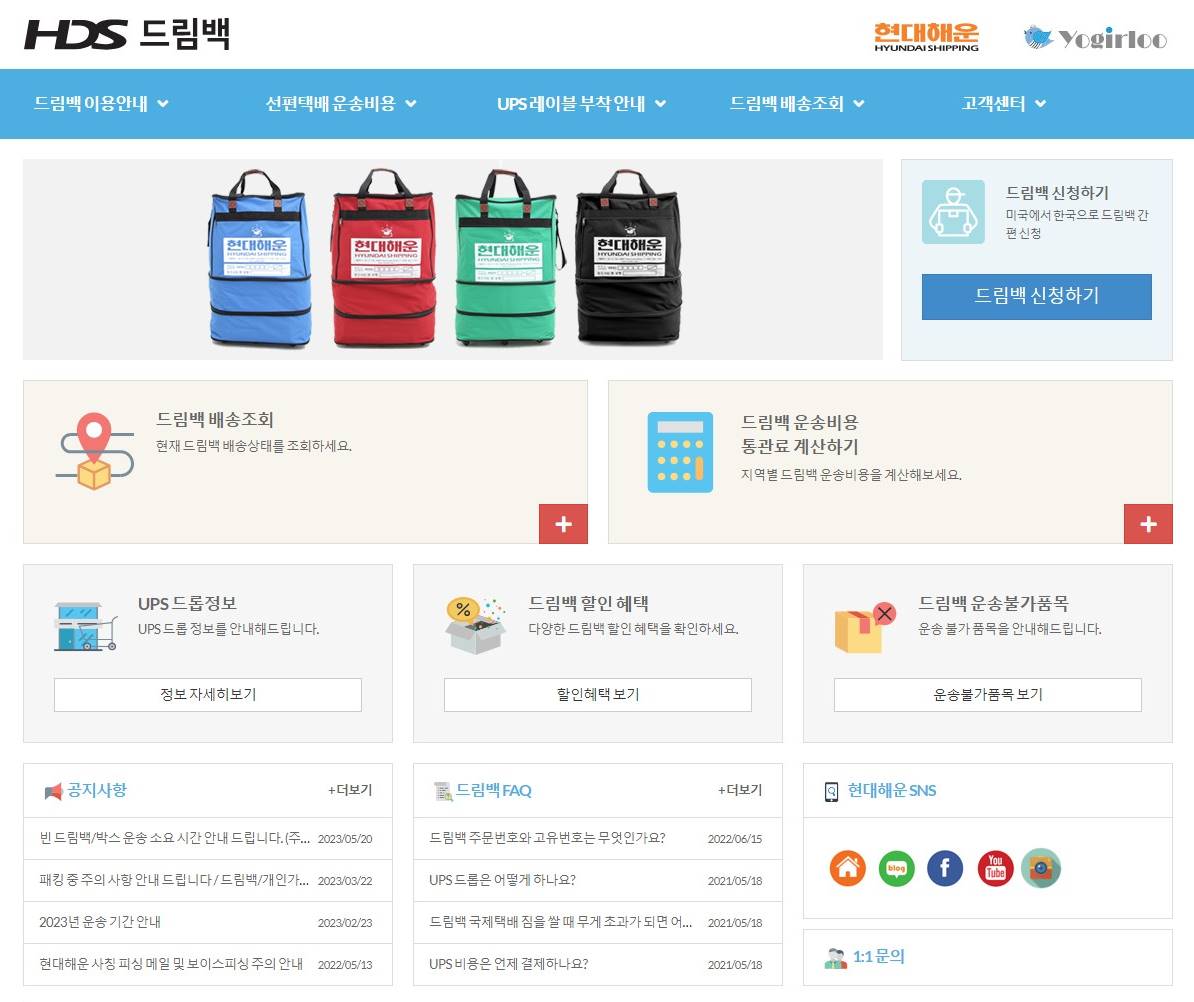Click the 현대해운 SNS panel title
Screen dimensions: 1194x1002
892,790
